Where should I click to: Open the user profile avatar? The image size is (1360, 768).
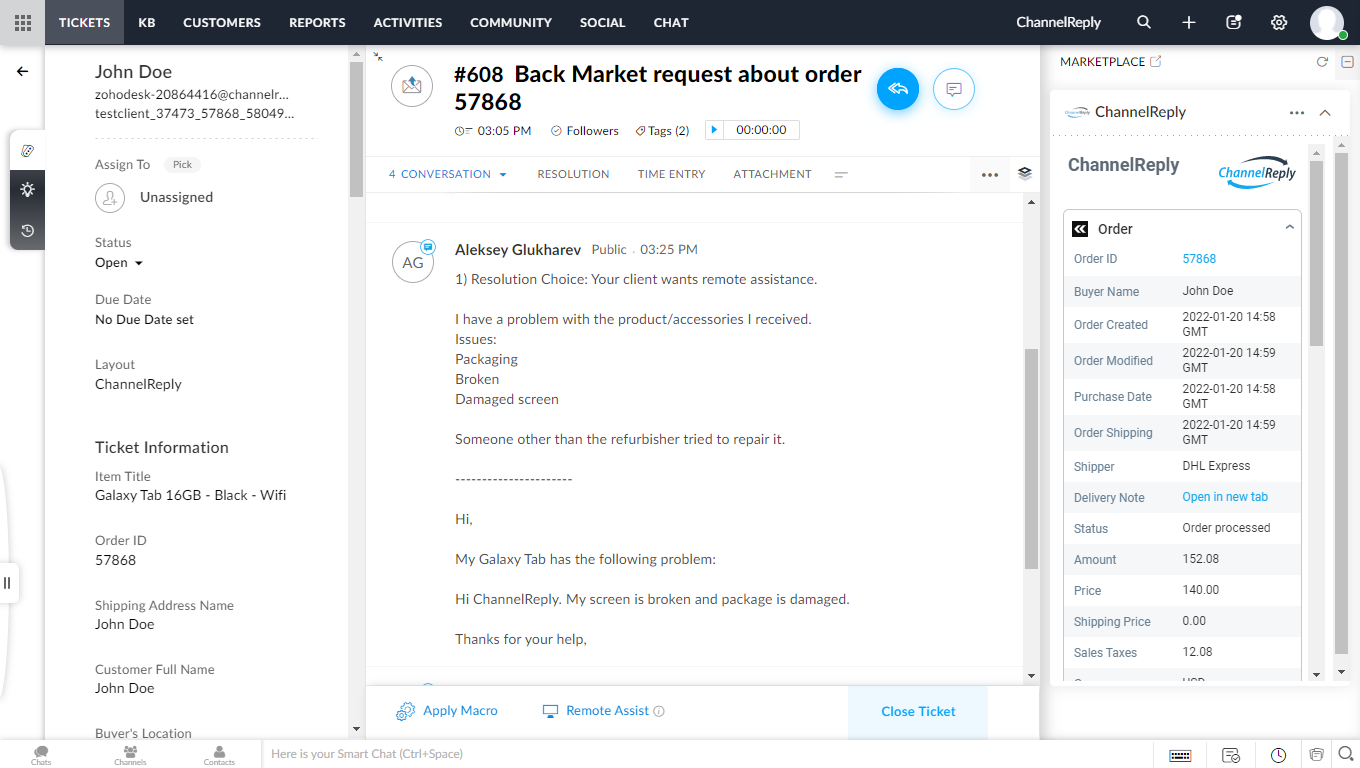[x=1327, y=22]
